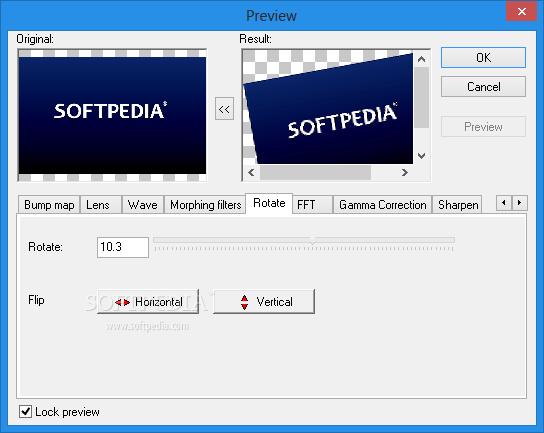Select the Sharpen tab

point(458,205)
